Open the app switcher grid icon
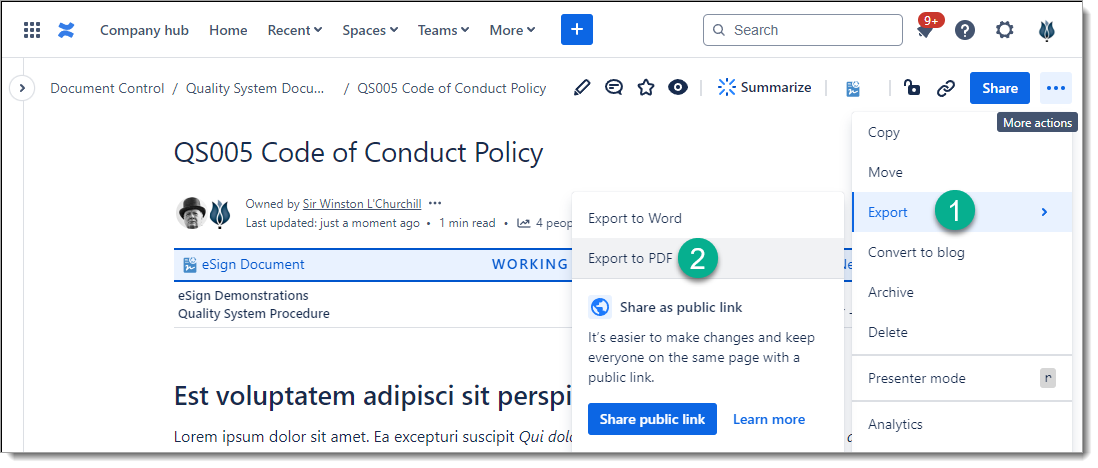Screen dimensions: 1098x468 click(x=32, y=30)
